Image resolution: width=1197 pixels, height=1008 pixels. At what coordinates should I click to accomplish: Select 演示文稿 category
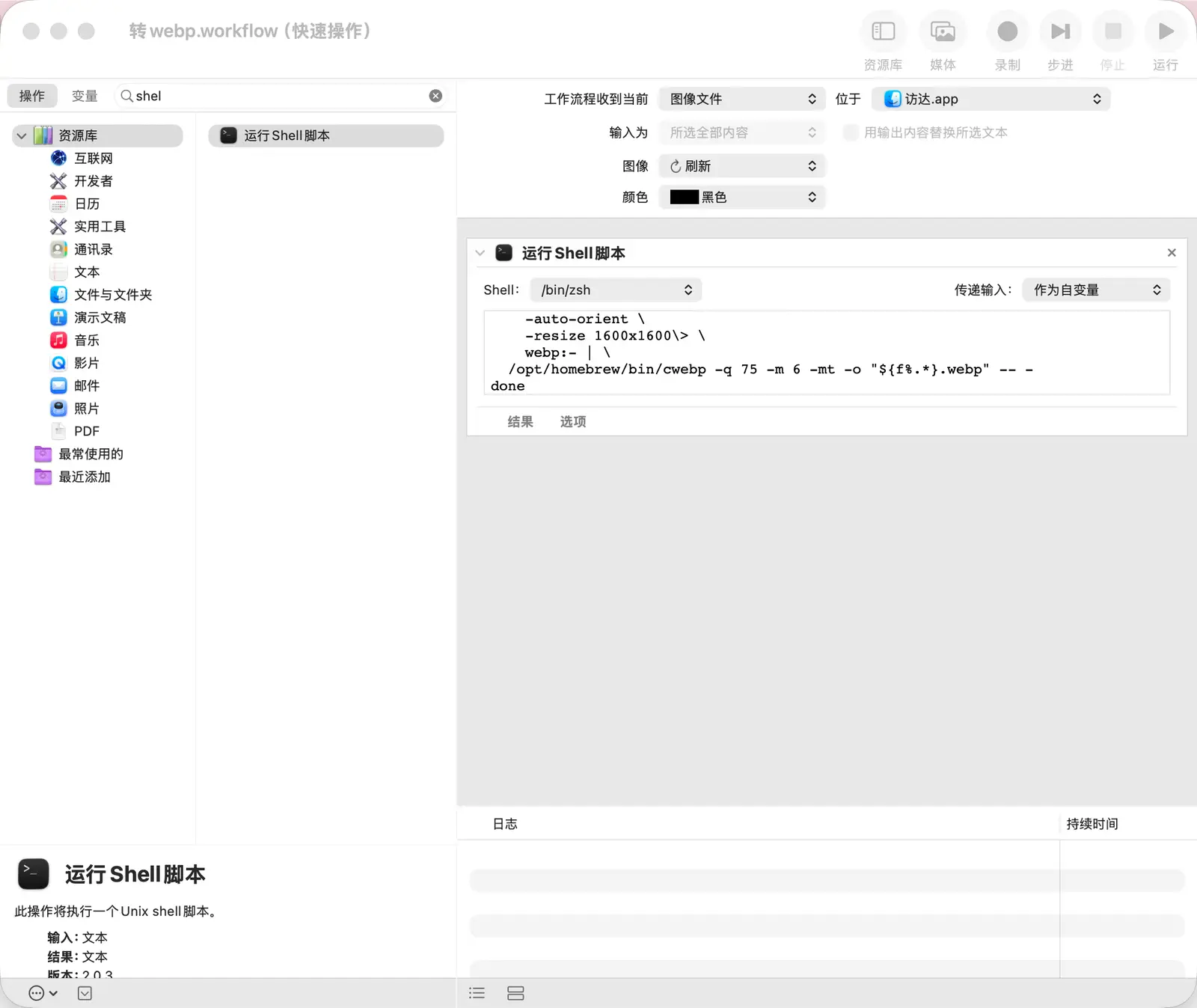coord(100,317)
